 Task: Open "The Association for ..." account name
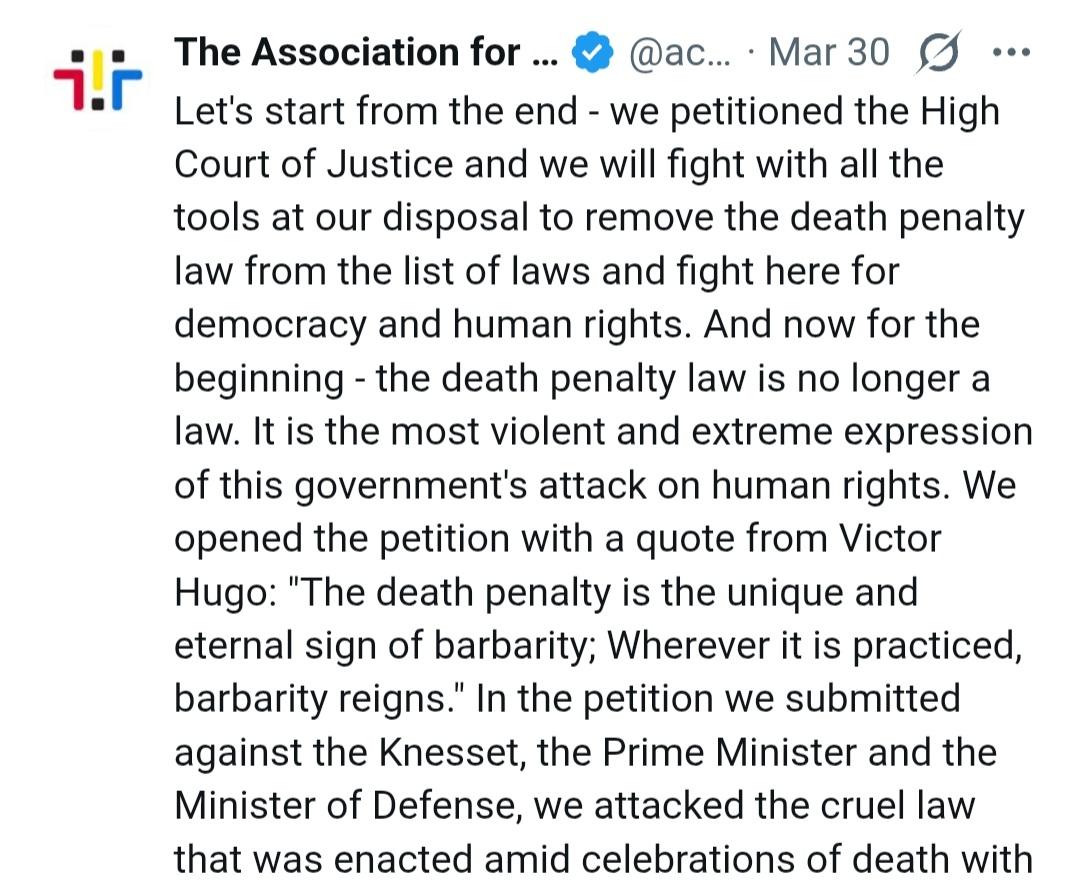click(x=364, y=53)
